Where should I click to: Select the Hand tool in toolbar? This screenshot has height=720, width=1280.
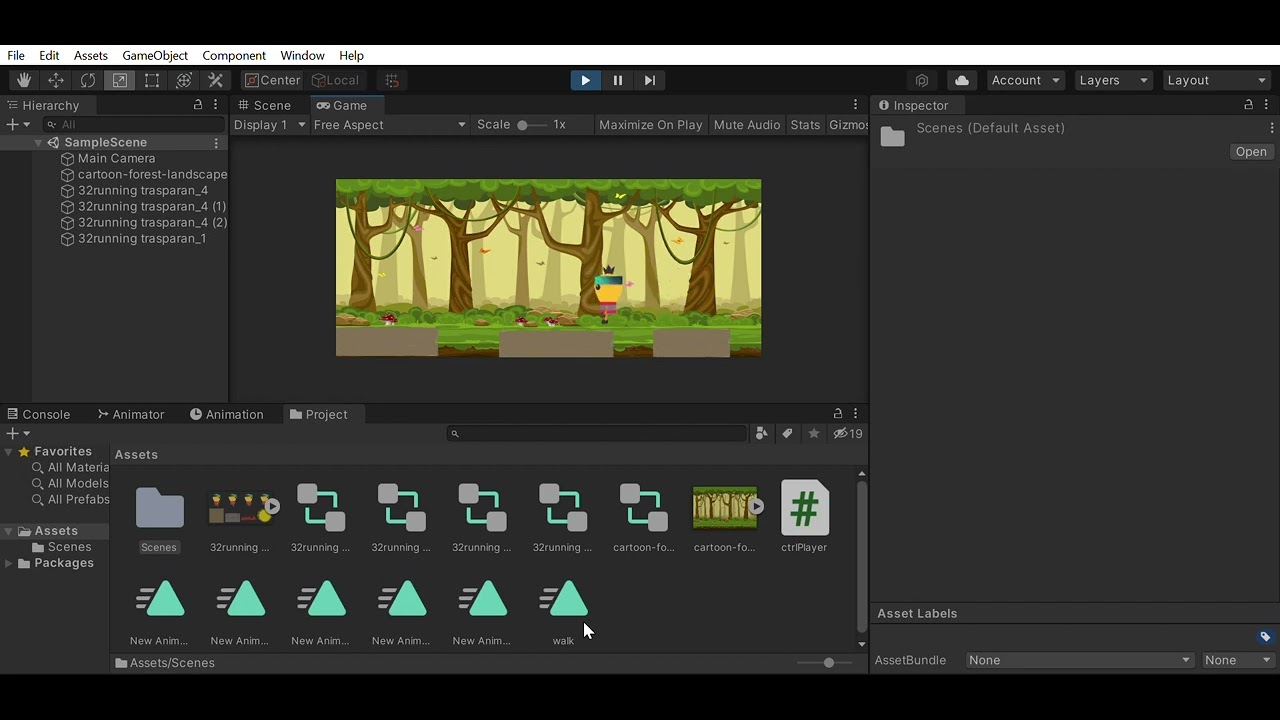(x=24, y=80)
